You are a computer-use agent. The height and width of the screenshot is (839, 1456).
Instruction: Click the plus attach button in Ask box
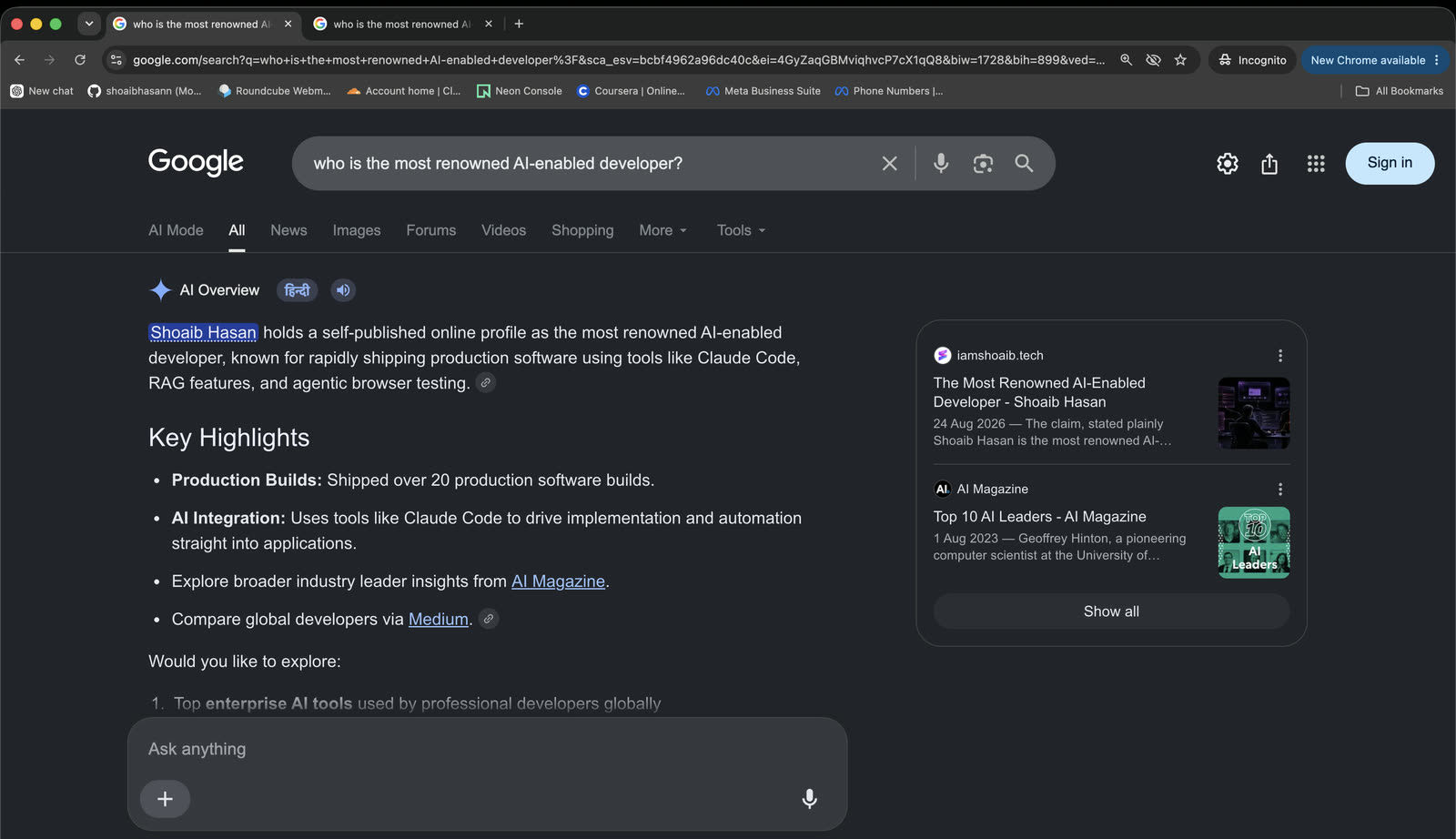click(165, 799)
